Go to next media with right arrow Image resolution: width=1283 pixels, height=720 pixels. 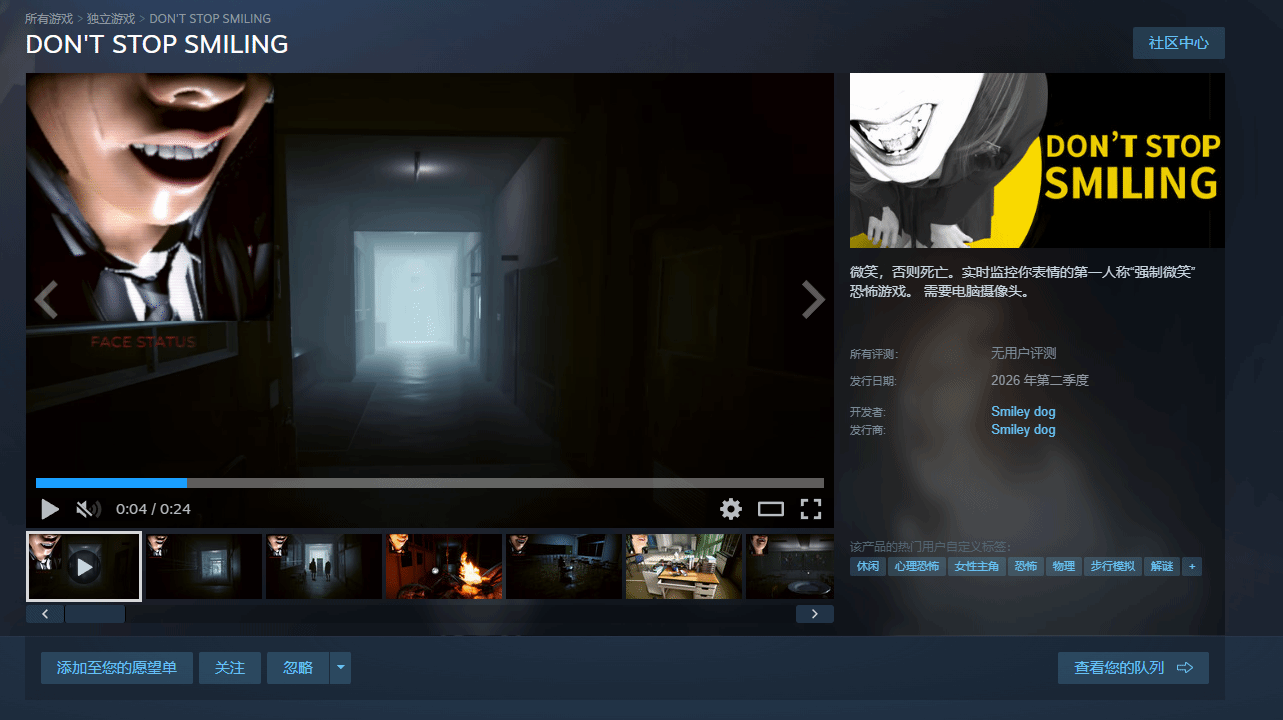[x=813, y=299]
